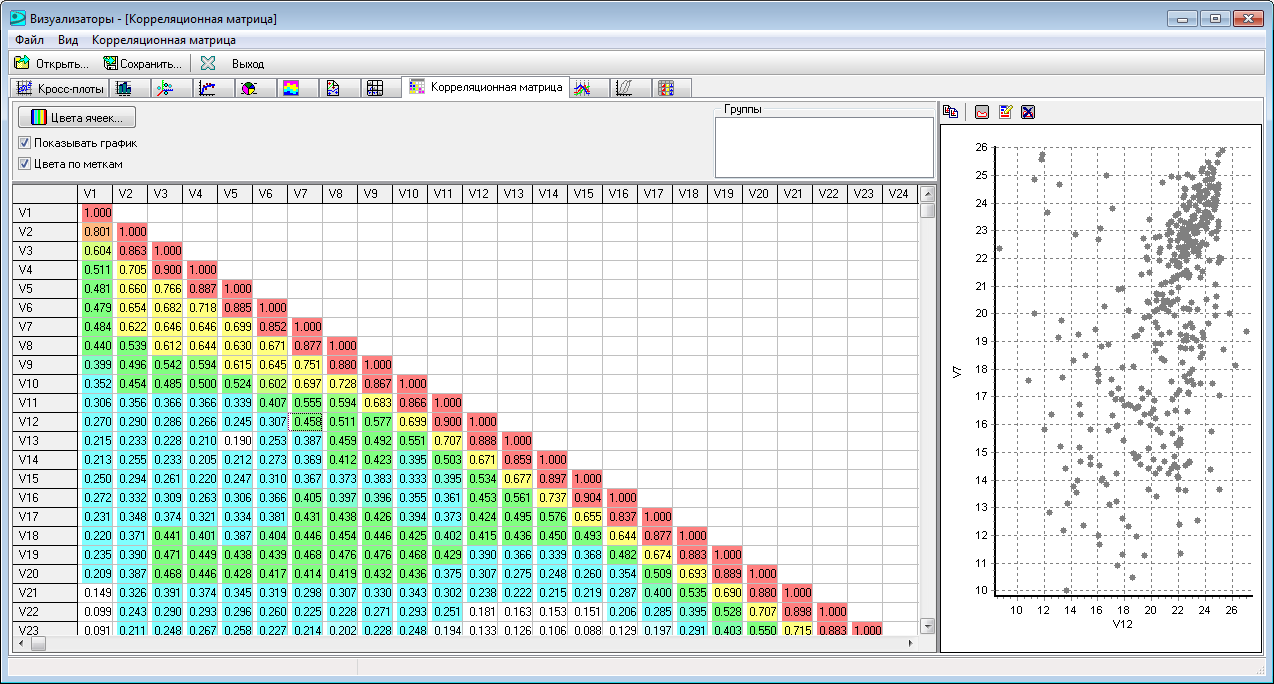Toggle the Цвета по меткам checkbox
The width and height of the screenshot is (1274, 684).
(x=70, y=163)
